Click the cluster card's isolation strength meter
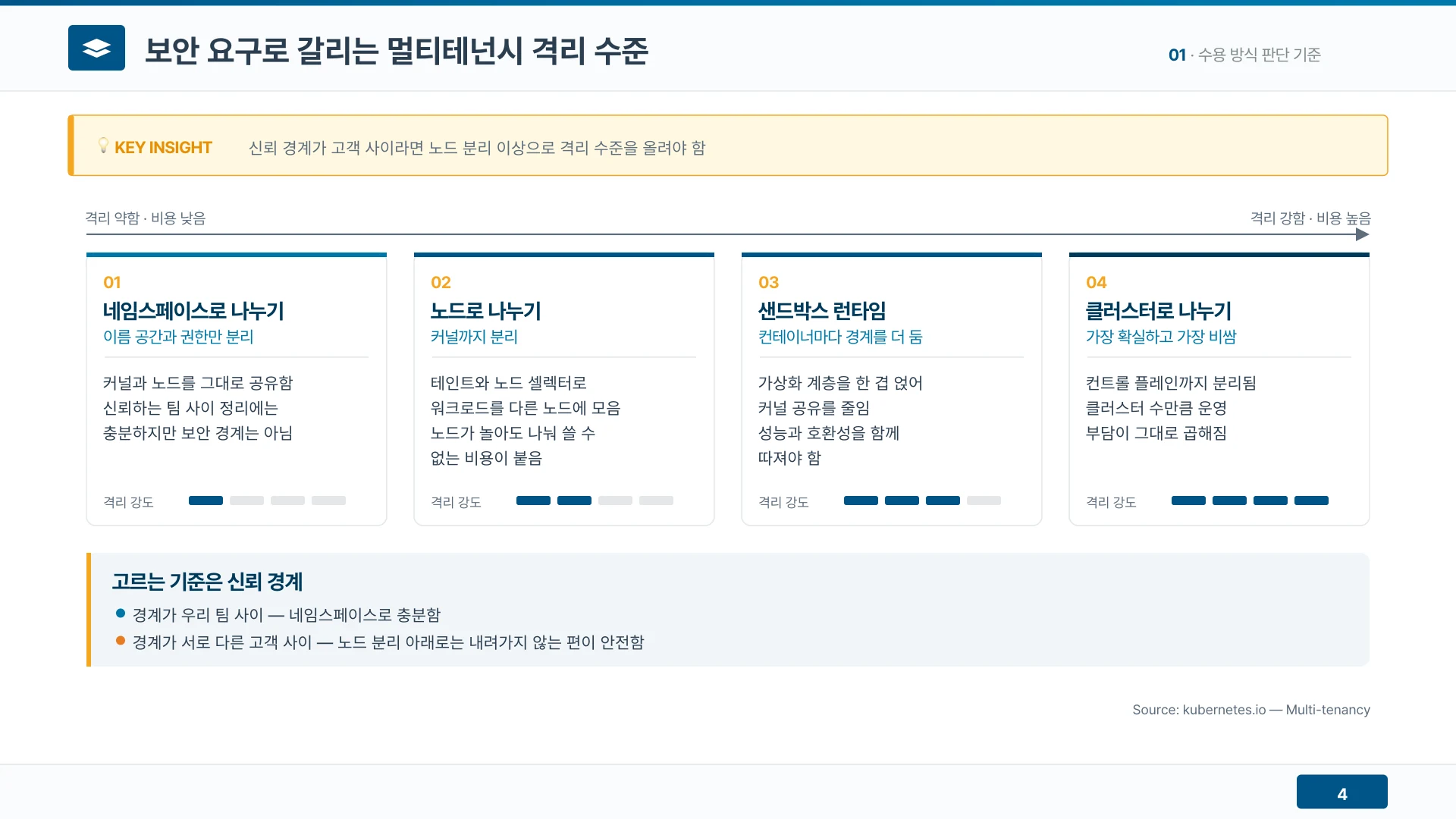The width and height of the screenshot is (1456, 819). pos(1250,500)
